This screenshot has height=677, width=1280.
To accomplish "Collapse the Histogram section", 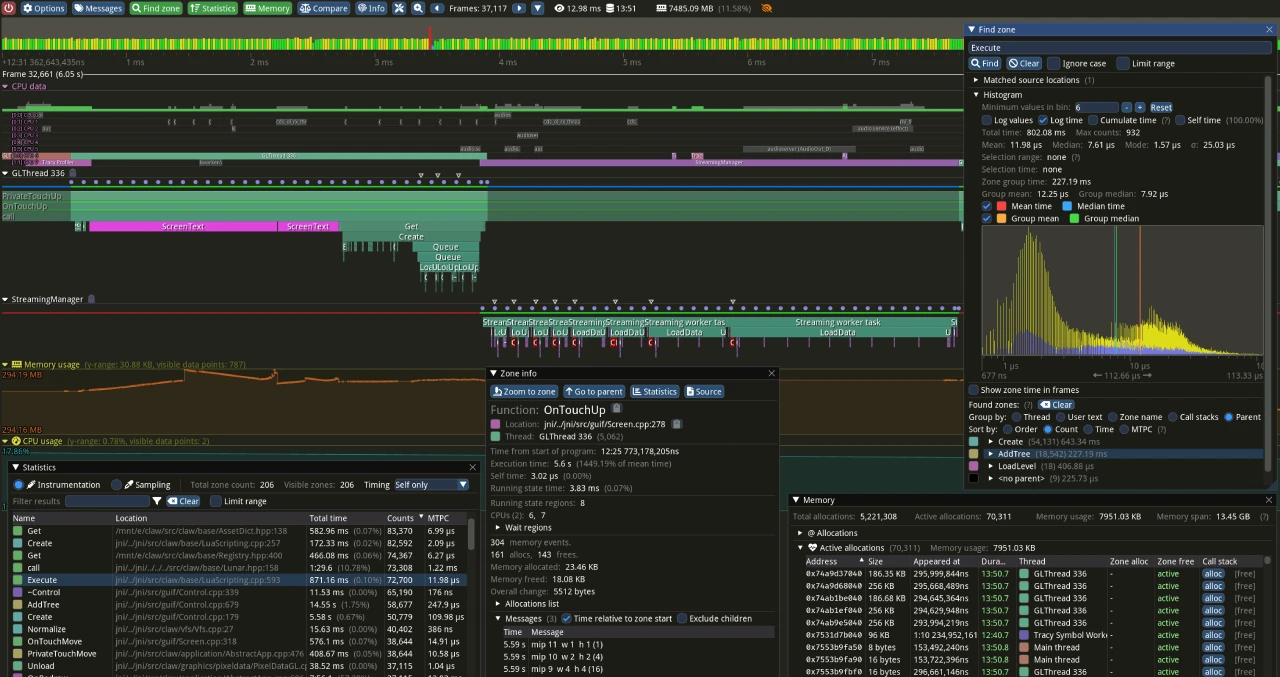I will 977,95.
